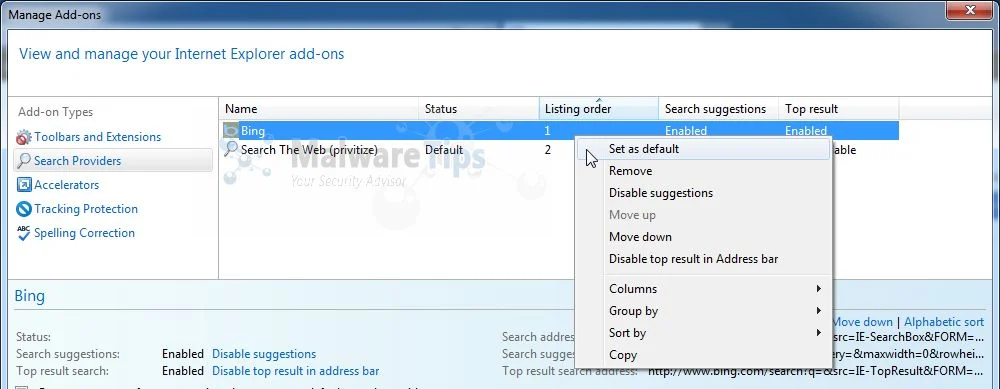Sort by the Status column header
The height and width of the screenshot is (389, 1000).
point(479,109)
